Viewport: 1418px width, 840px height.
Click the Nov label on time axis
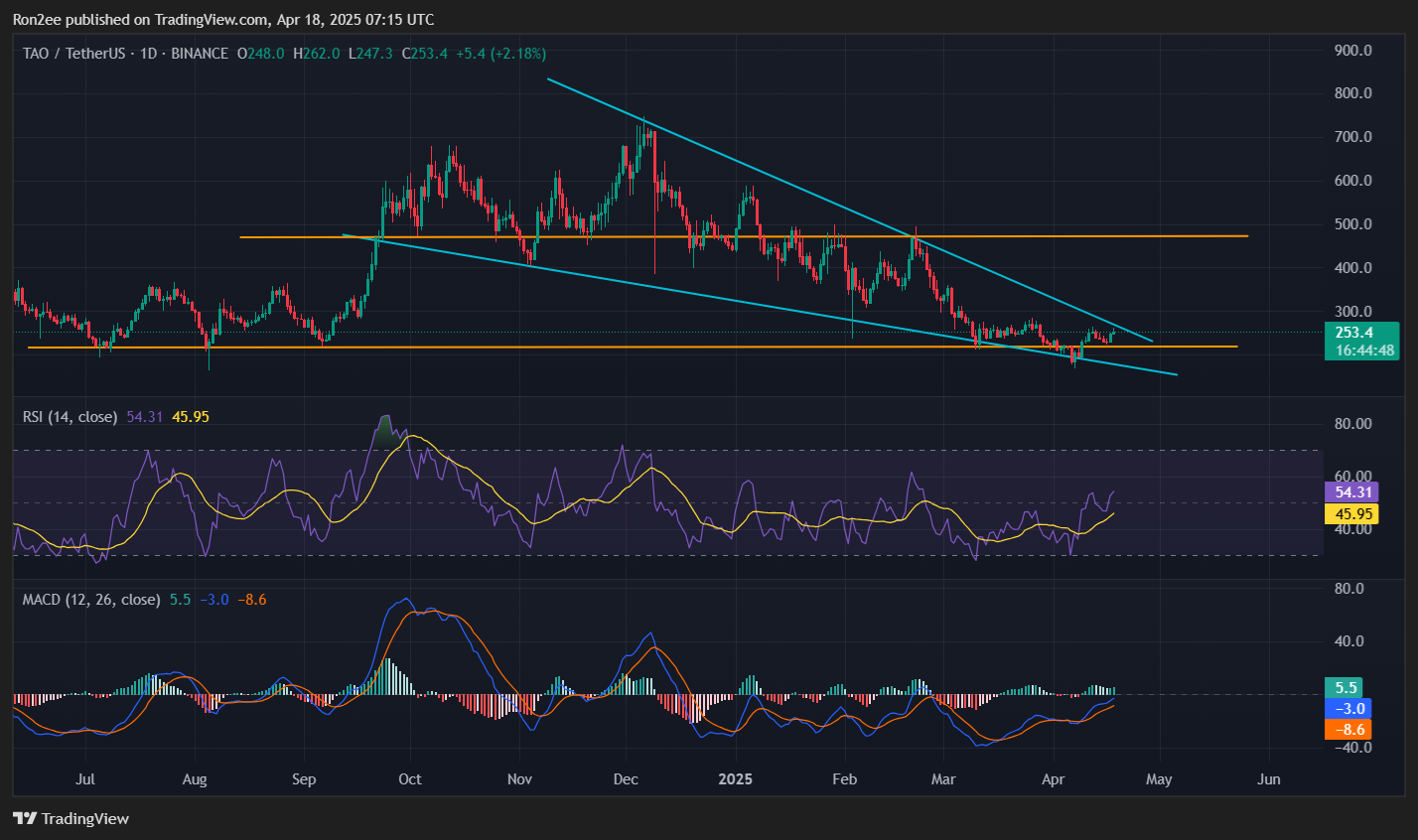tap(519, 778)
